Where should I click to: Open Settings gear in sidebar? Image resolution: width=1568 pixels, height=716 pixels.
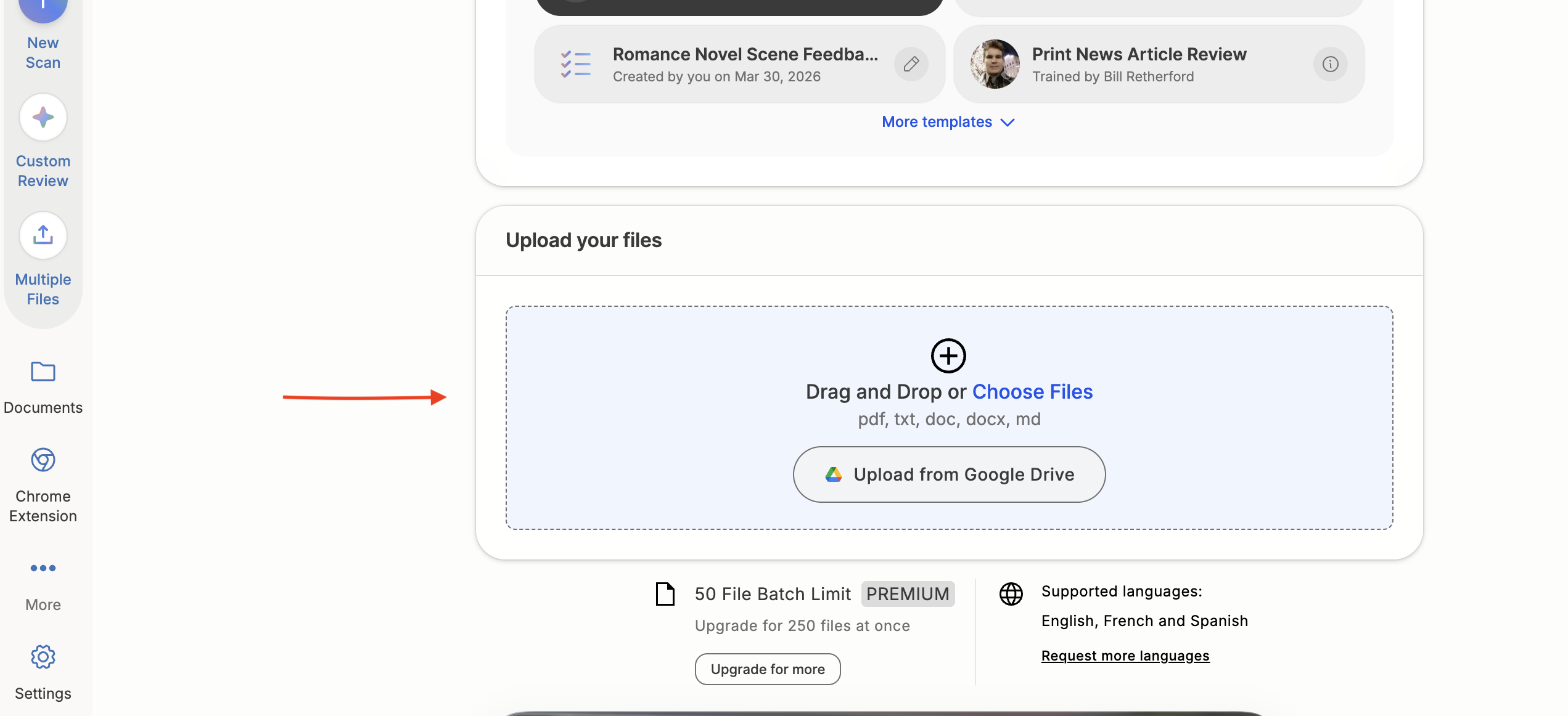43,657
